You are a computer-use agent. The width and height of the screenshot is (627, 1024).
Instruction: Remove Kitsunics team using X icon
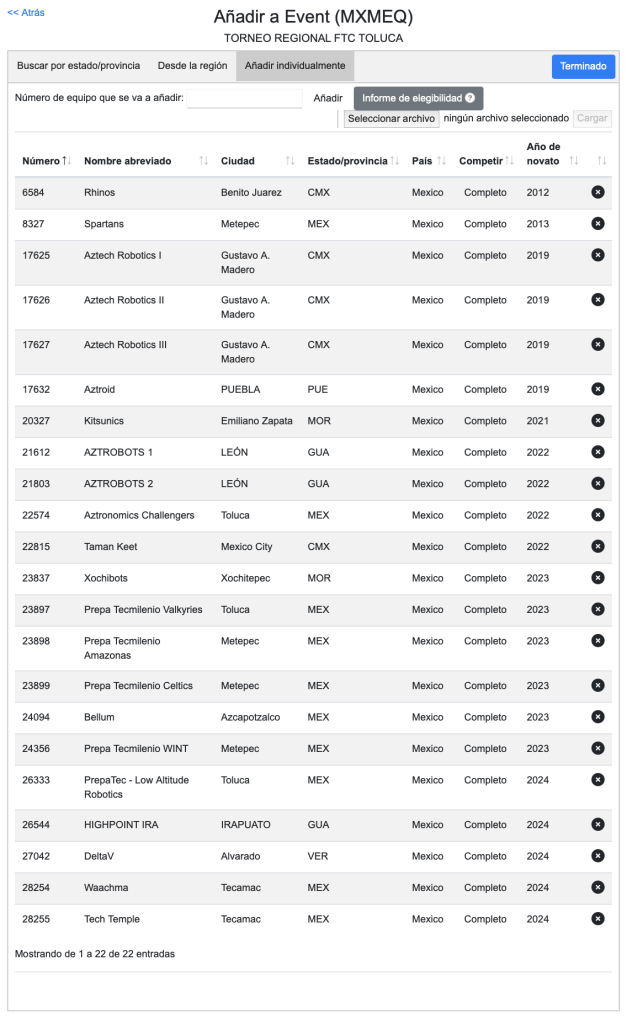point(598,420)
